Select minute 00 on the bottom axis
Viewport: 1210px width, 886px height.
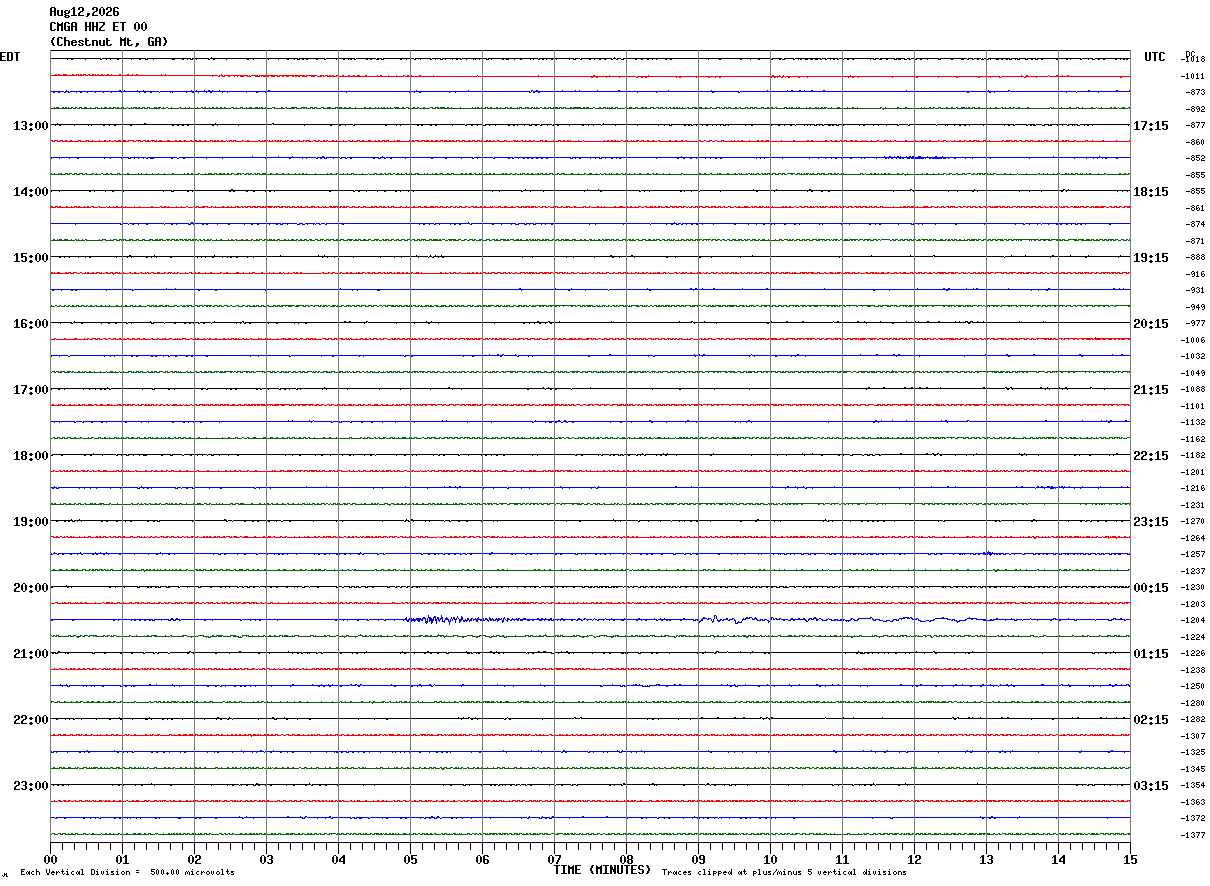tap(50, 859)
